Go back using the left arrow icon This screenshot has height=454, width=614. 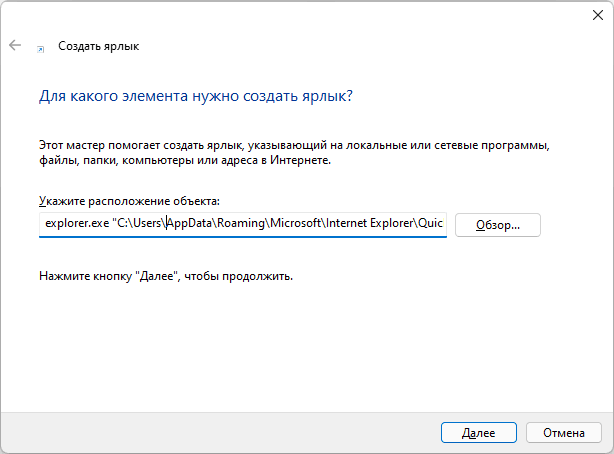pyautogui.click(x=15, y=45)
